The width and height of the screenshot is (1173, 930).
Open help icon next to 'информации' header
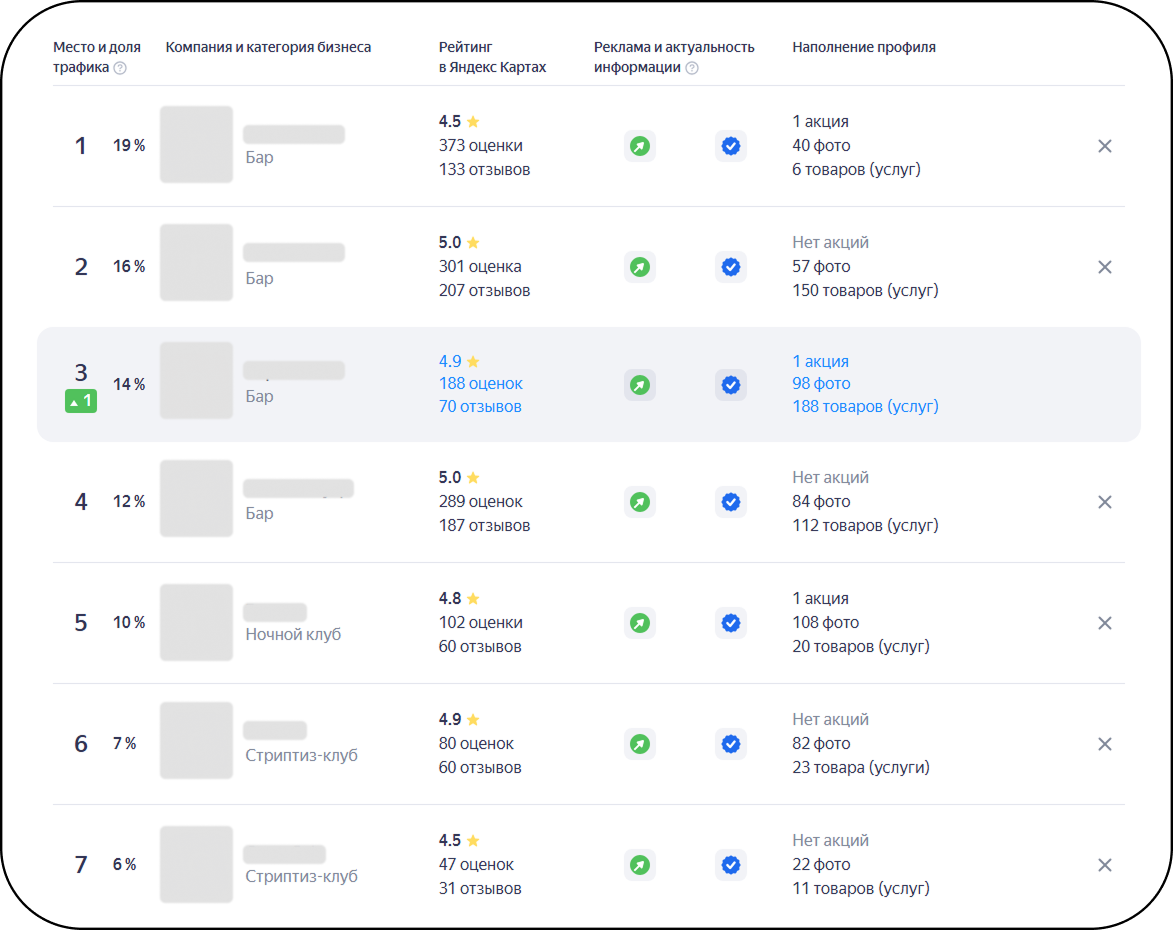[x=692, y=68]
